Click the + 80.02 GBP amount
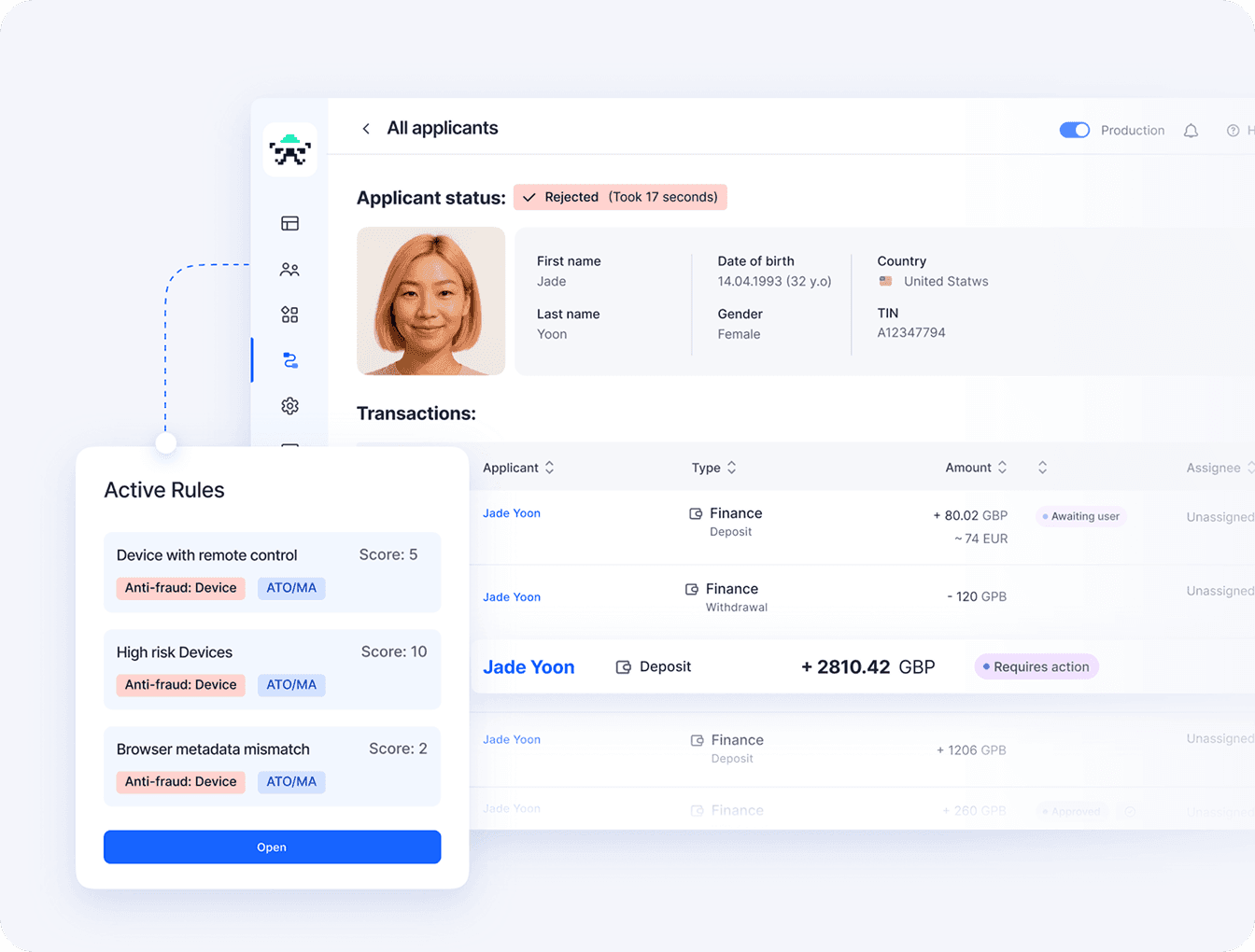The width and height of the screenshot is (1255, 952). pos(970,515)
